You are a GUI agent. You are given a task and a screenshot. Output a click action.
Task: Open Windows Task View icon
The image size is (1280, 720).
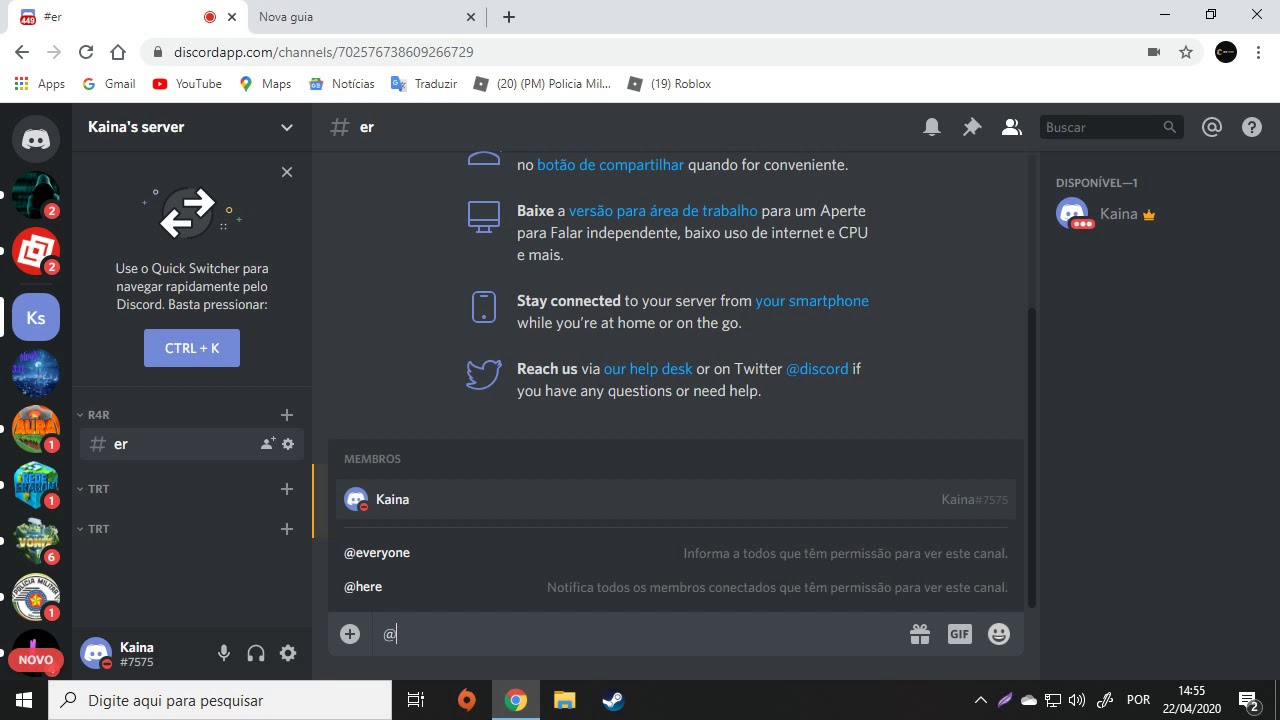click(417, 700)
